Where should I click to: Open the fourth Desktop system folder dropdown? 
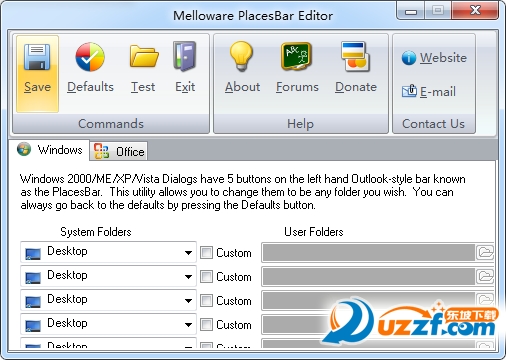[108, 324]
